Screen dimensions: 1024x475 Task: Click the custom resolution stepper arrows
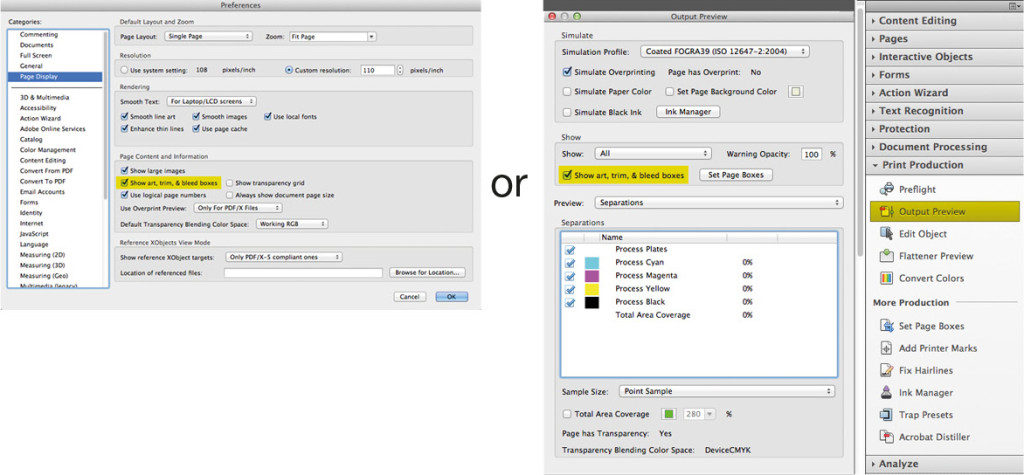coord(400,70)
